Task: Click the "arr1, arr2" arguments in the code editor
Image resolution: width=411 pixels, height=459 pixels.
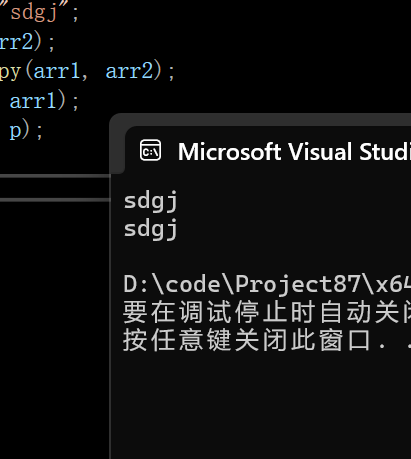Action: tap(93, 71)
